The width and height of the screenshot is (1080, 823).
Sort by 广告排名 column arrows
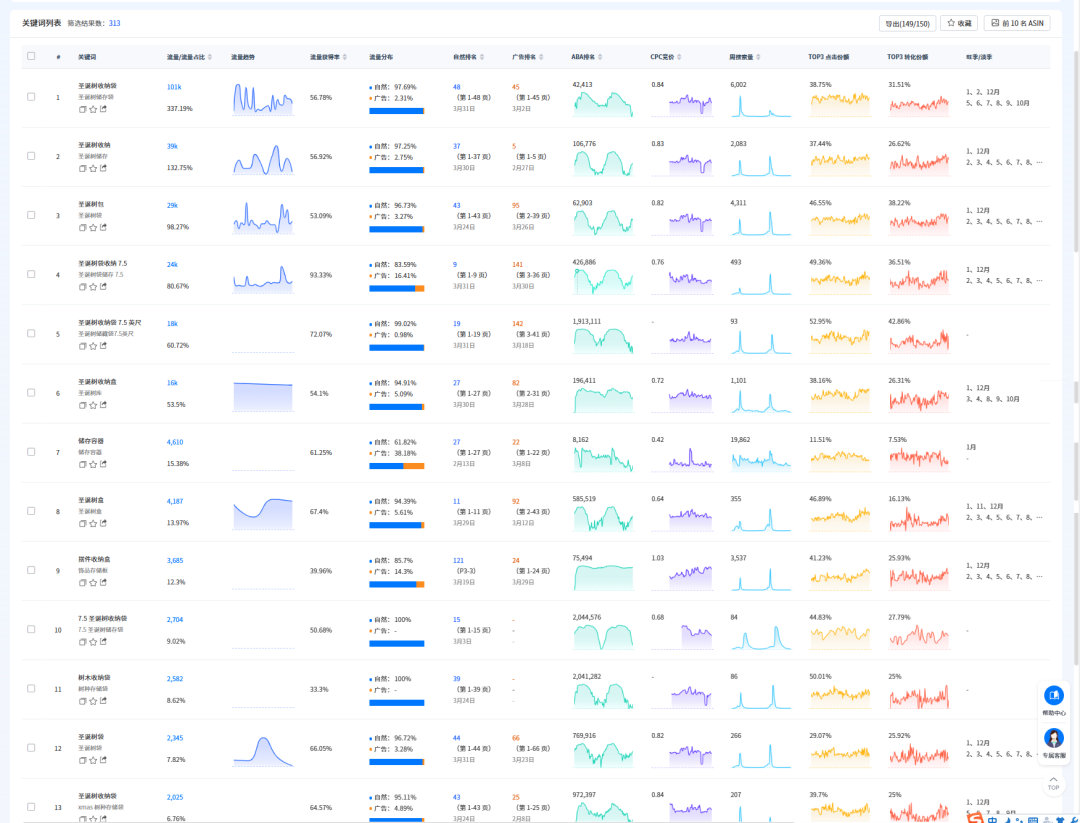tap(541, 57)
